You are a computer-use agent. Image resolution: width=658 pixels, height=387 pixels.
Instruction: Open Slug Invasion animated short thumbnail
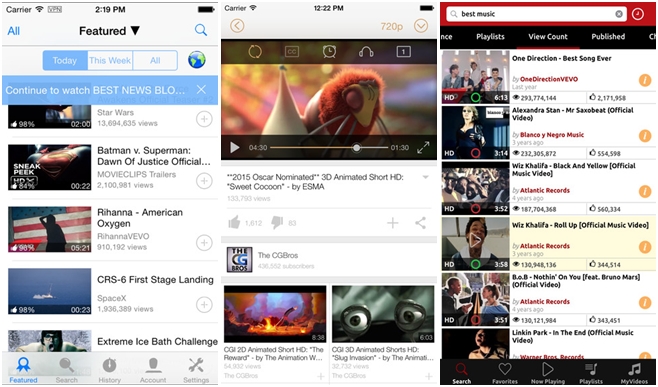point(383,314)
